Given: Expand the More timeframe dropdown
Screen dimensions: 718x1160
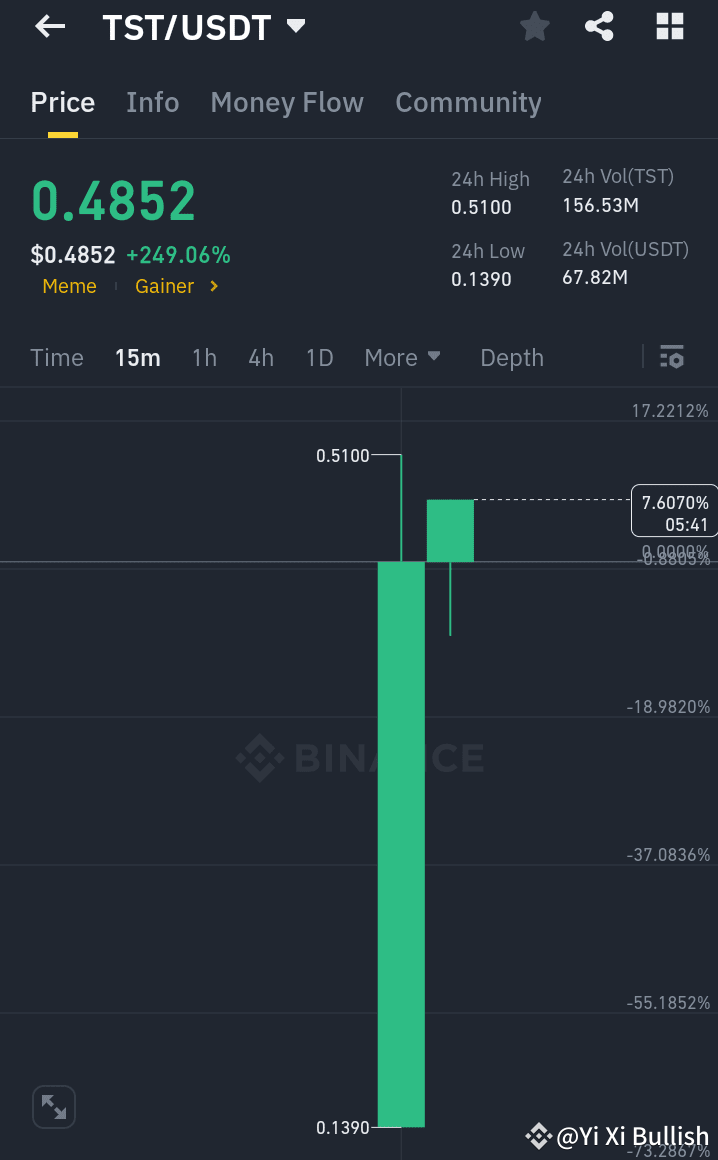Looking at the screenshot, I should (x=402, y=357).
